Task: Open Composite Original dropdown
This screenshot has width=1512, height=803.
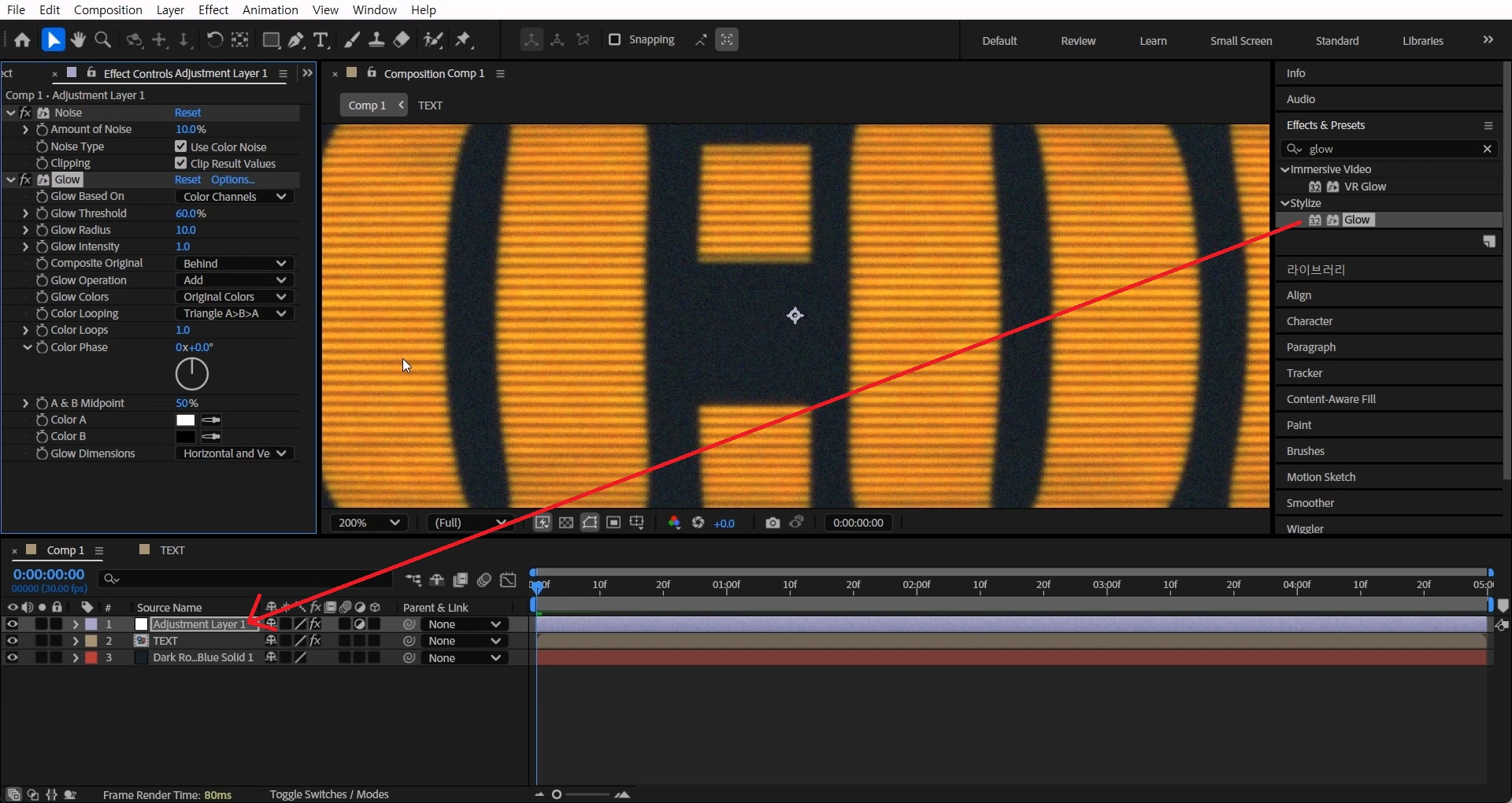Action: [x=235, y=264]
